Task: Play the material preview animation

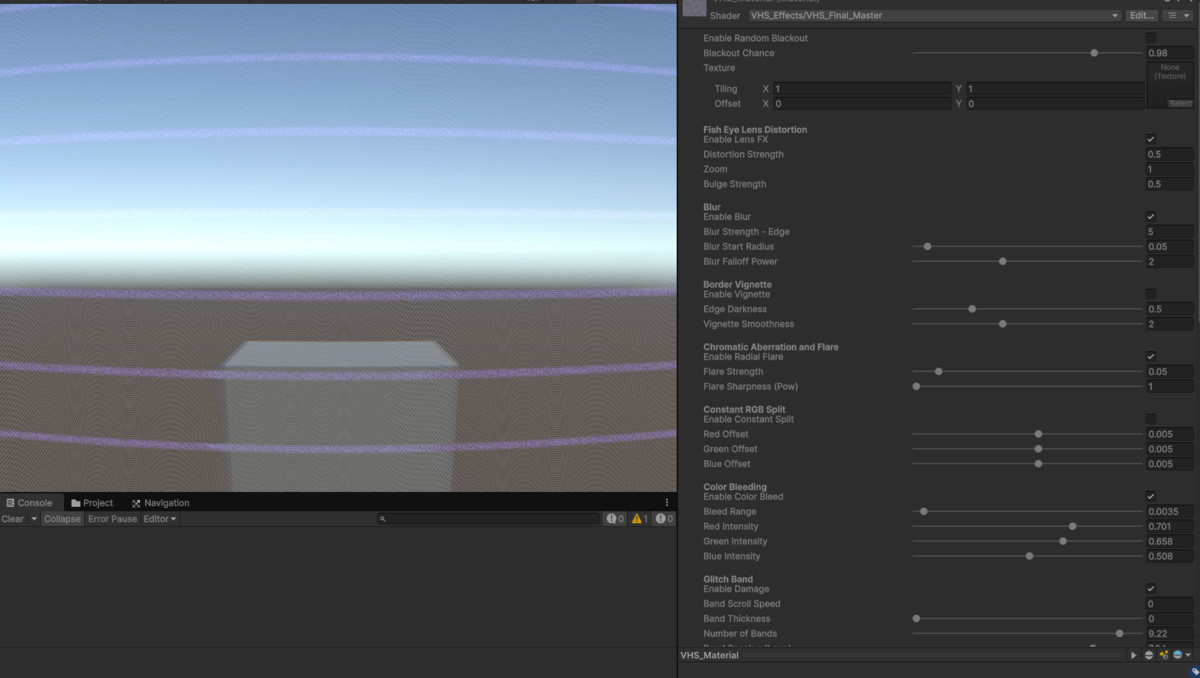Action: (1134, 656)
